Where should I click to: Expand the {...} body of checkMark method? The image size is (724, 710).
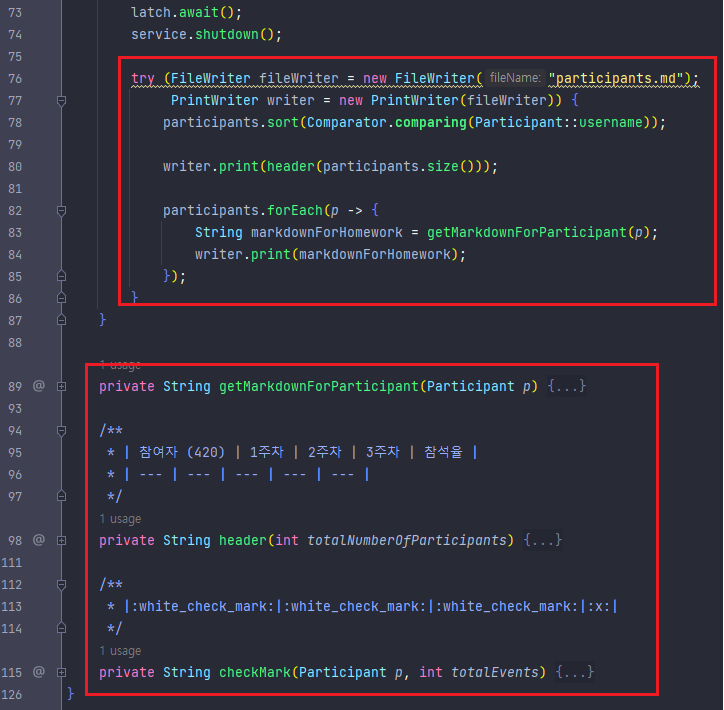(574, 672)
